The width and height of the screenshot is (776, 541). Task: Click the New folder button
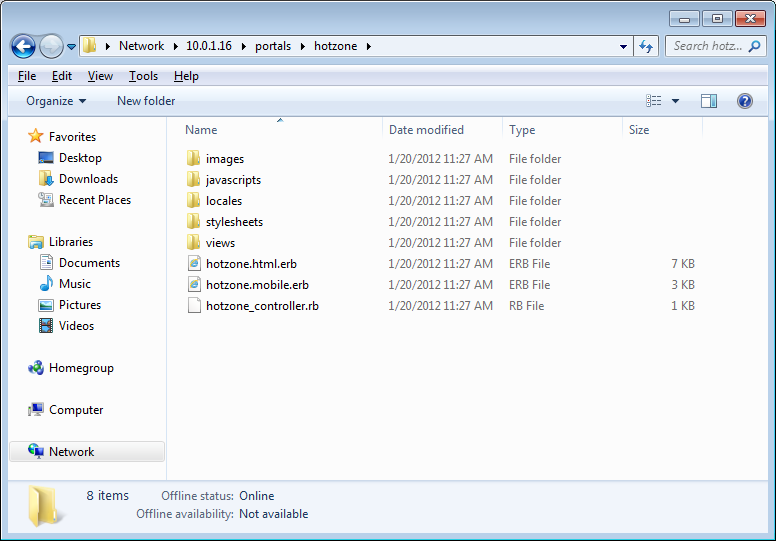coord(146,101)
